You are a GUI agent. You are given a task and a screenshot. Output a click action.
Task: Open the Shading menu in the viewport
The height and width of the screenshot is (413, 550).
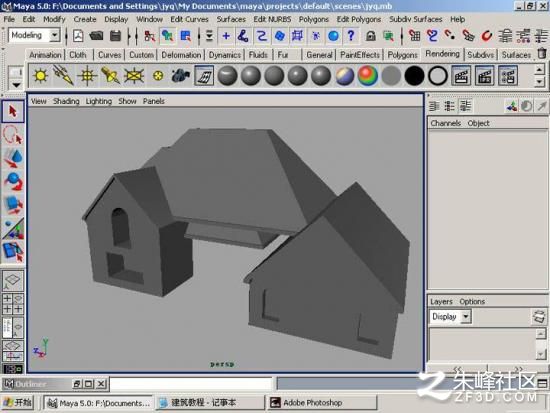click(x=66, y=101)
